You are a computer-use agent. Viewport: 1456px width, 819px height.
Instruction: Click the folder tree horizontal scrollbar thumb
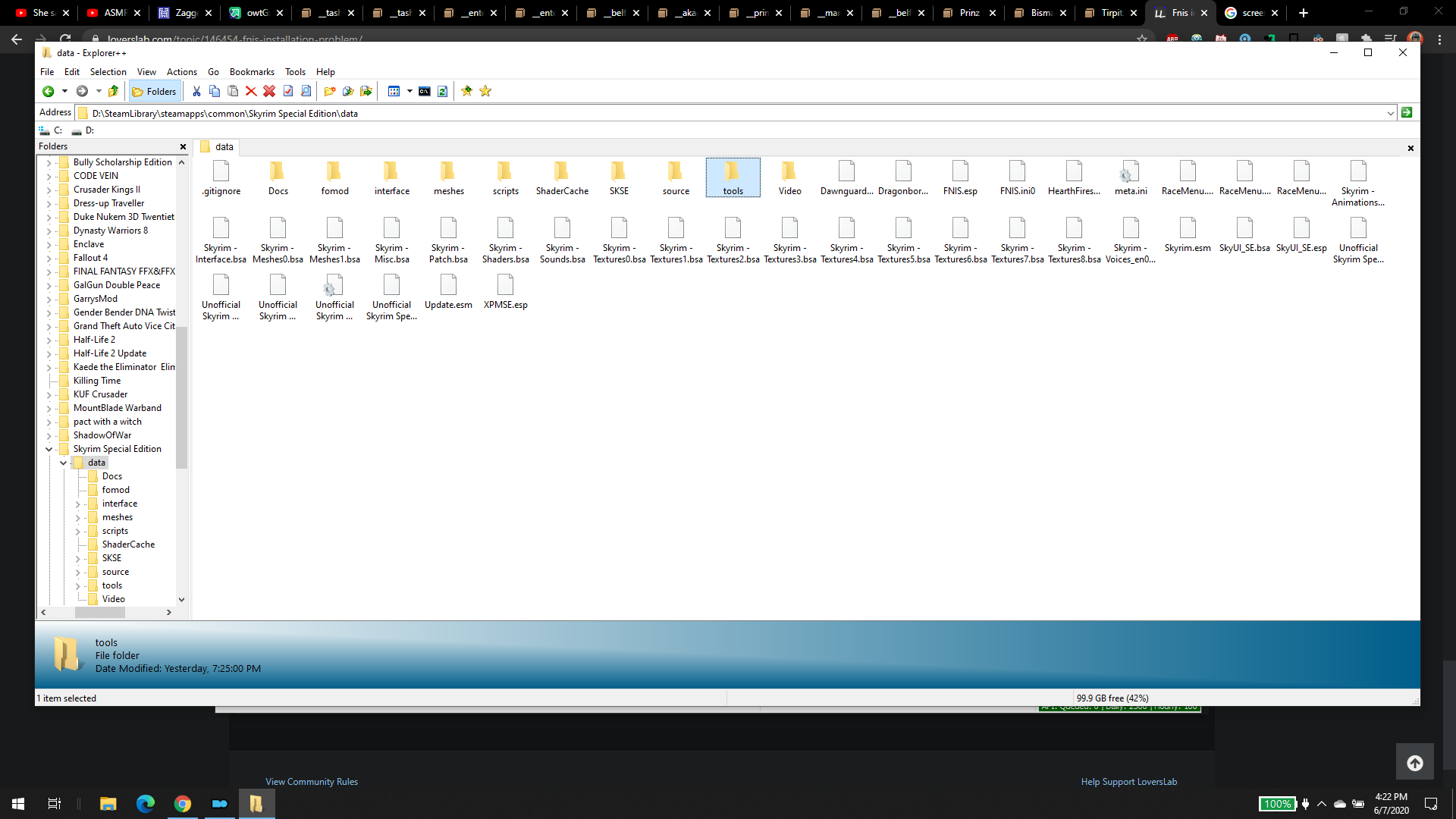coord(100,613)
